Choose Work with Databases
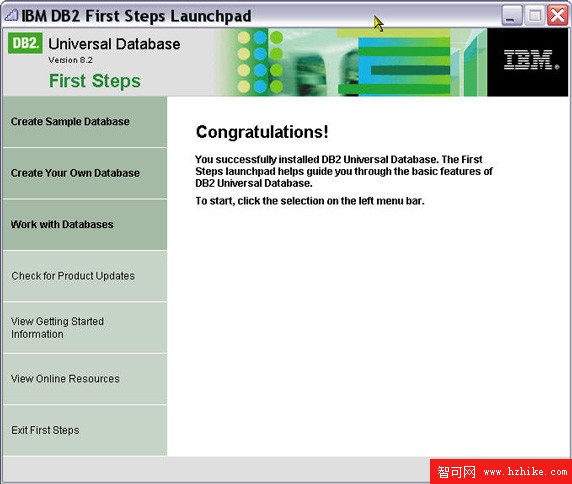Image resolution: width=572 pixels, height=484 pixels. pyautogui.click(x=85, y=224)
